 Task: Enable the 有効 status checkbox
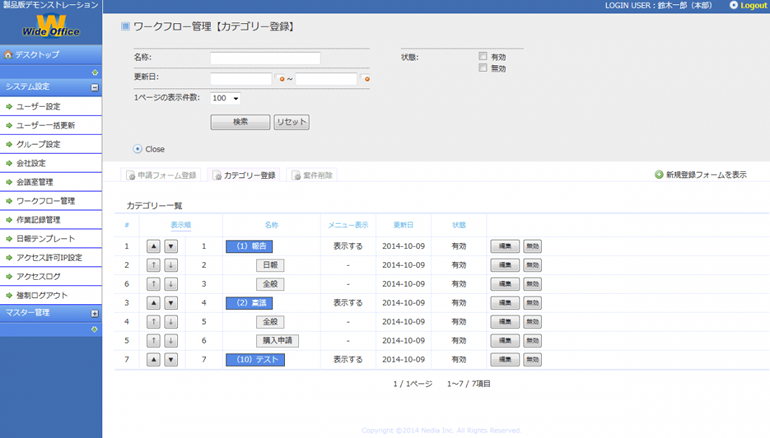coord(483,56)
